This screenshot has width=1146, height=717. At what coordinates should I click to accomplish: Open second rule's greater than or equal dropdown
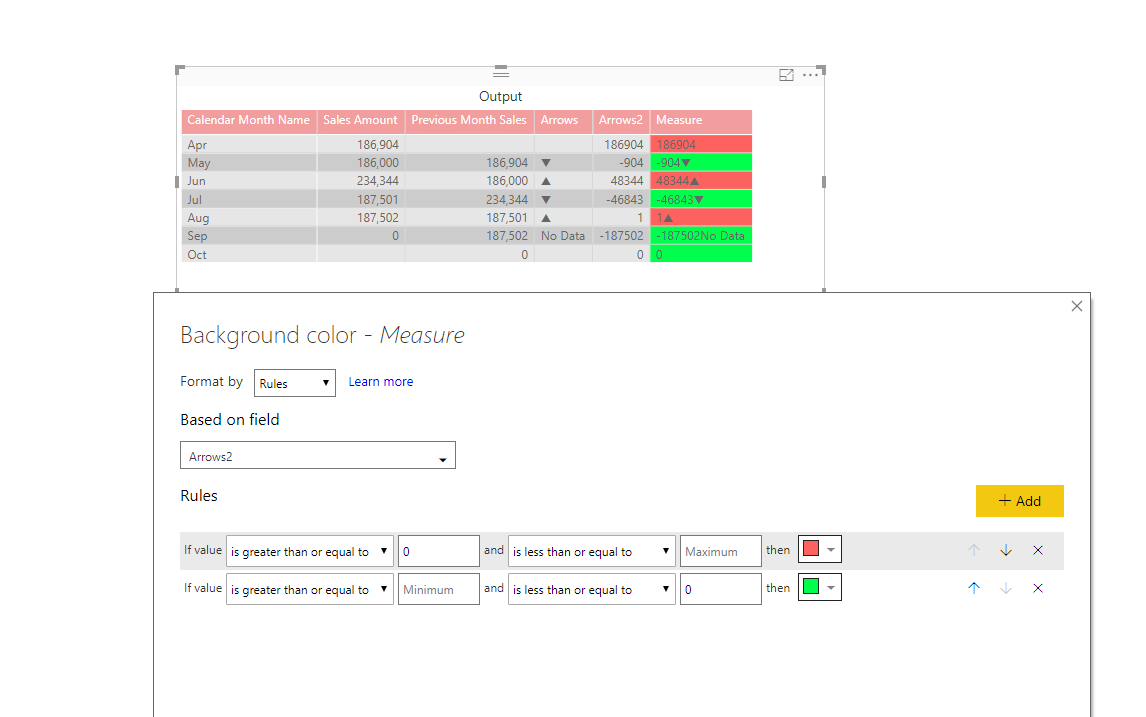(310, 589)
